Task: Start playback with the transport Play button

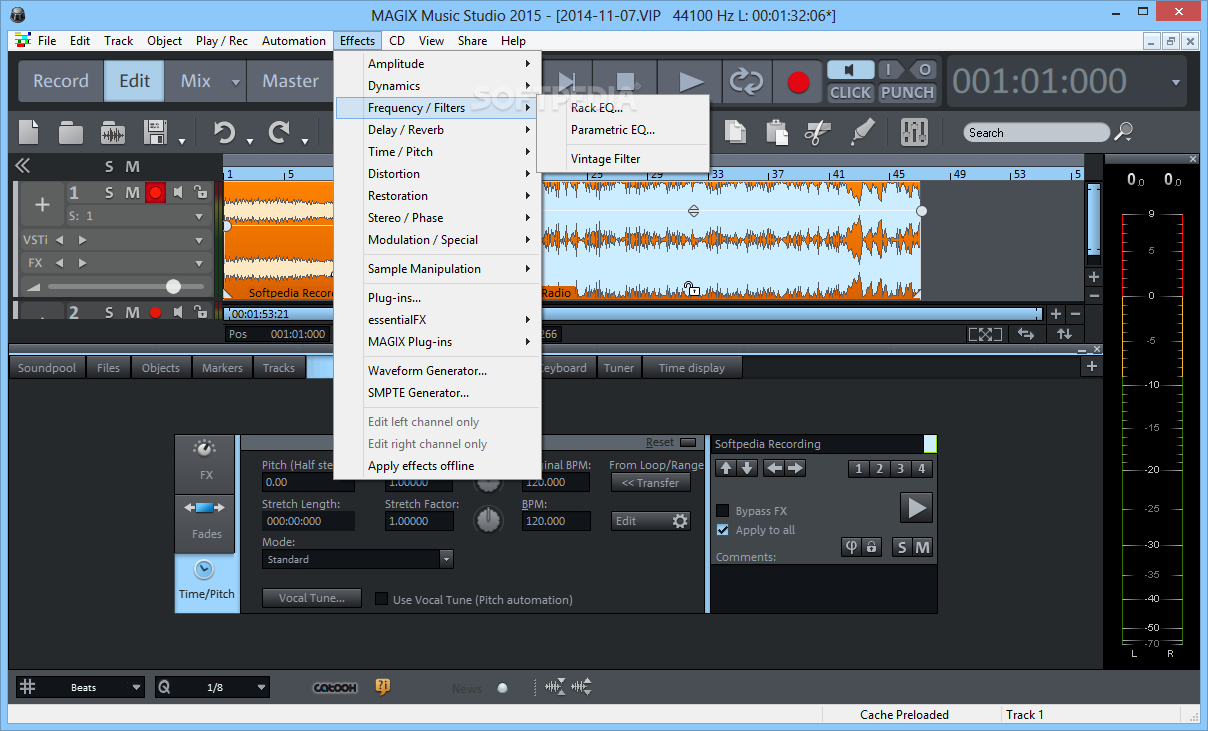Action: pyautogui.click(x=691, y=81)
